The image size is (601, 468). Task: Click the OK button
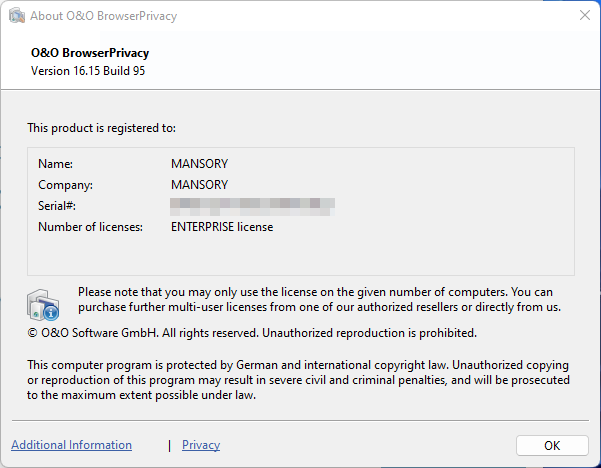552,445
